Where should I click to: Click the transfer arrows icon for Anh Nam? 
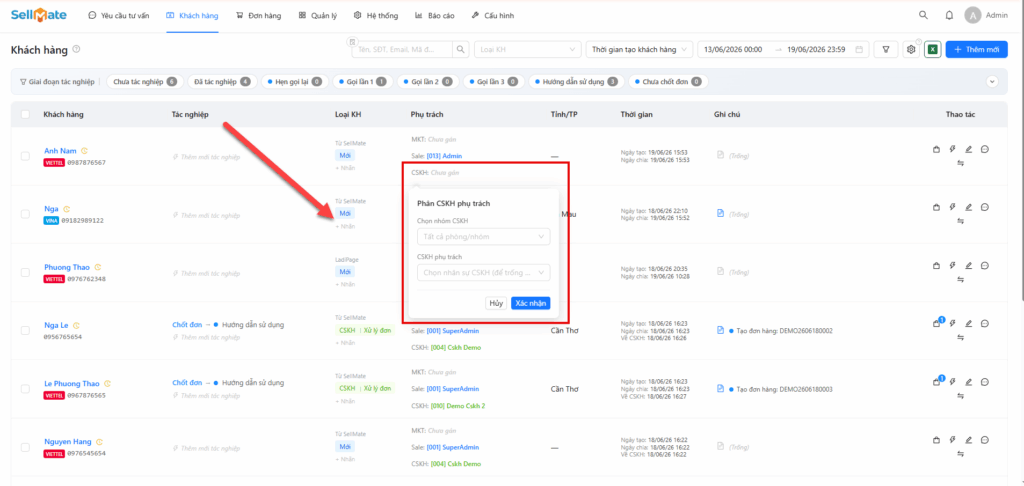pos(960,163)
